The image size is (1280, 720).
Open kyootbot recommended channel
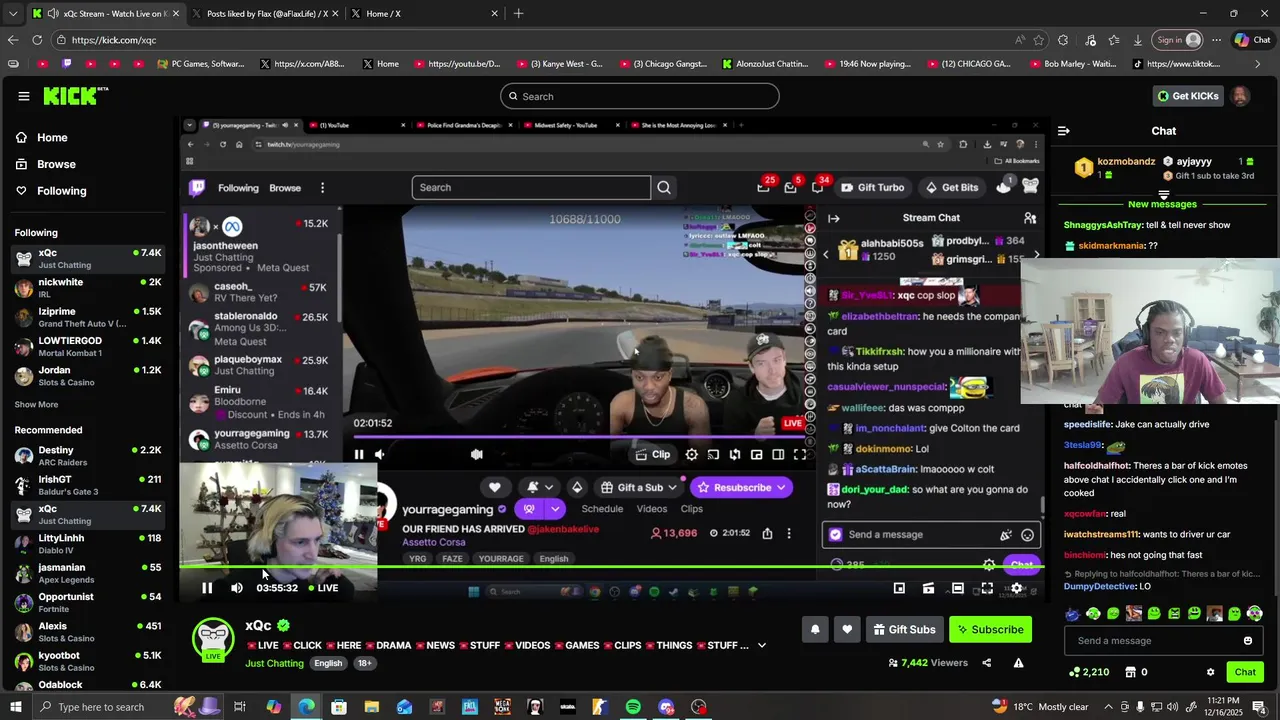click(87, 661)
